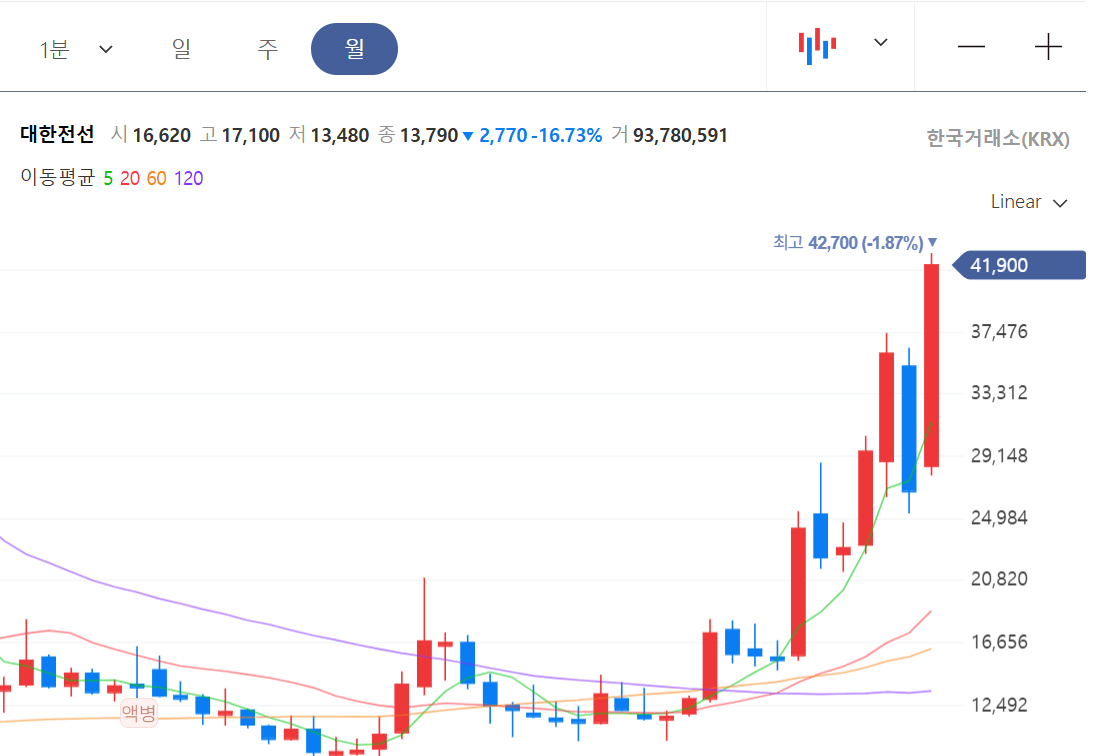Image resolution: width=1099 pixels, height=756 pixels.
Task: Click the tall blue candlestick near the peak
Action: pos(909,429)
